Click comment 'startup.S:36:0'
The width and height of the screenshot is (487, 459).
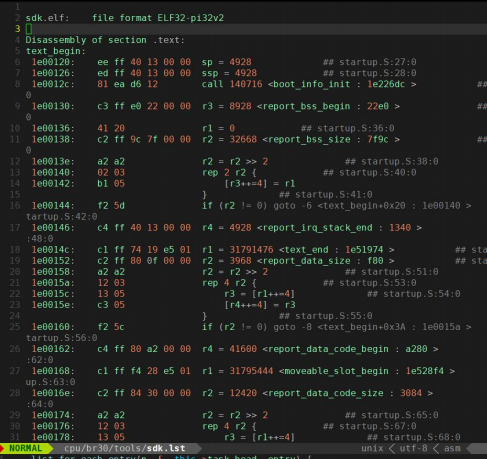(355, 128)
